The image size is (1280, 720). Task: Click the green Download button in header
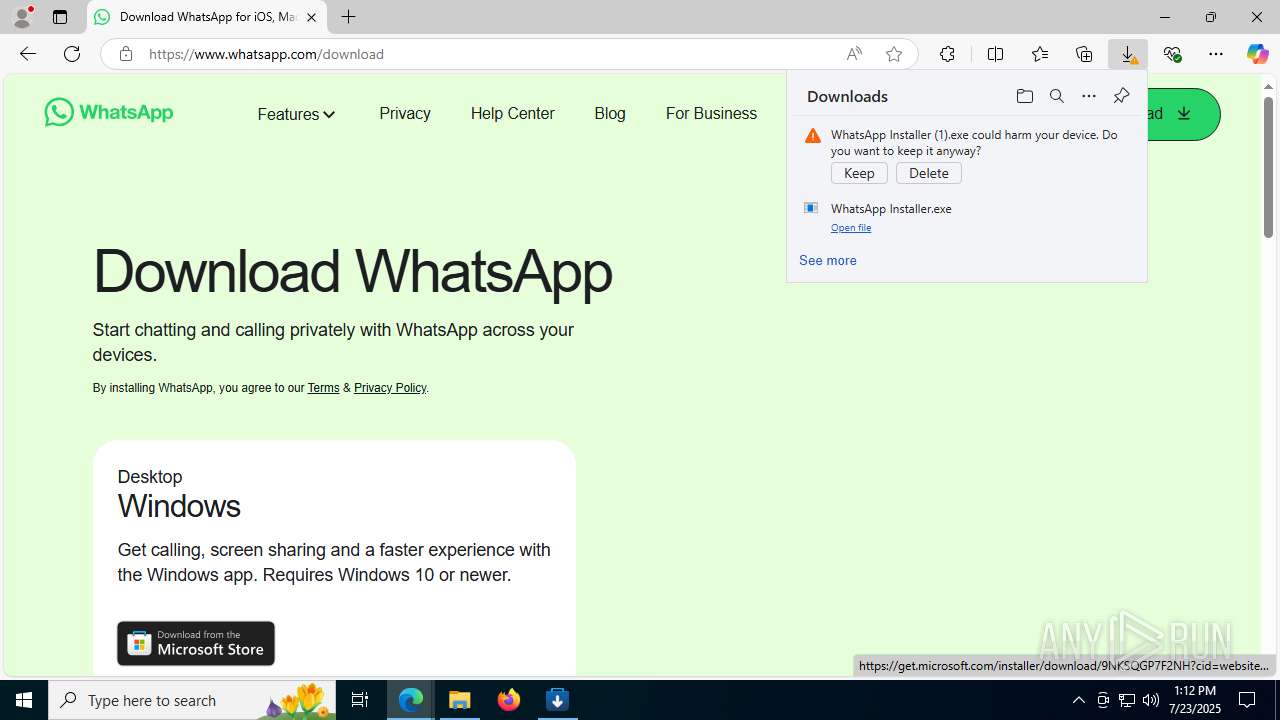[1184, 114]
